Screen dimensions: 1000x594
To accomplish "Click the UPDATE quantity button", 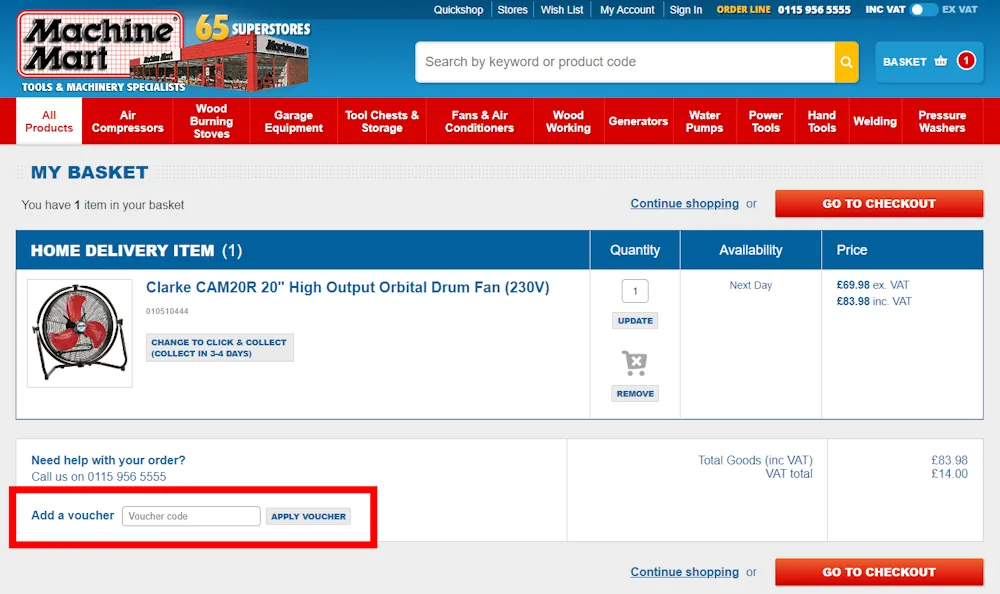I will coord(635,321).
